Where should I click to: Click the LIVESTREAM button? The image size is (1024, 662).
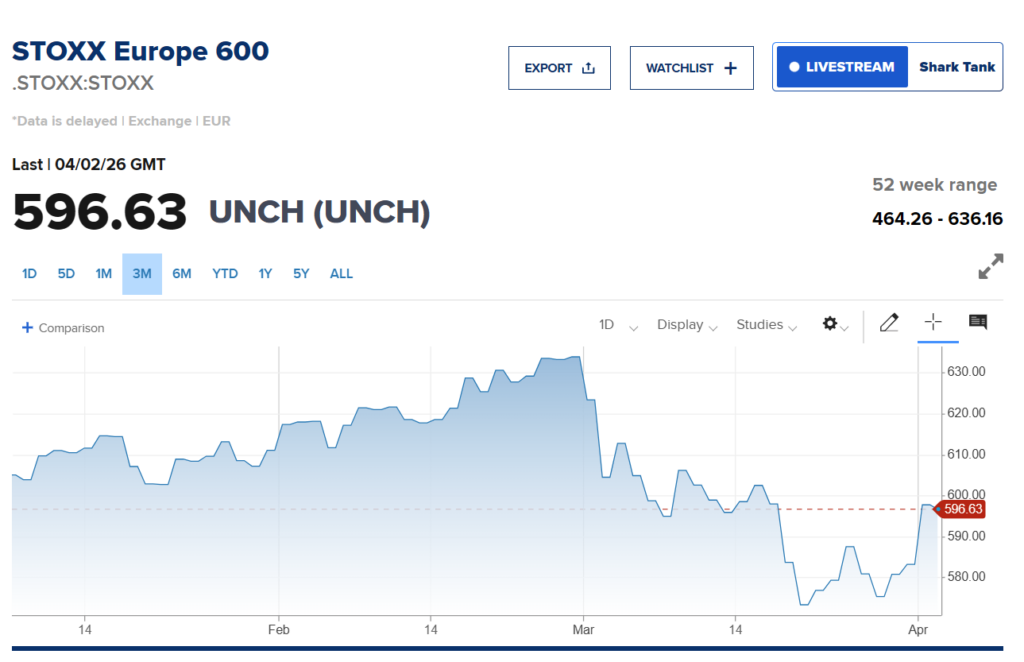pyautogui.click(x=841, y=67)
